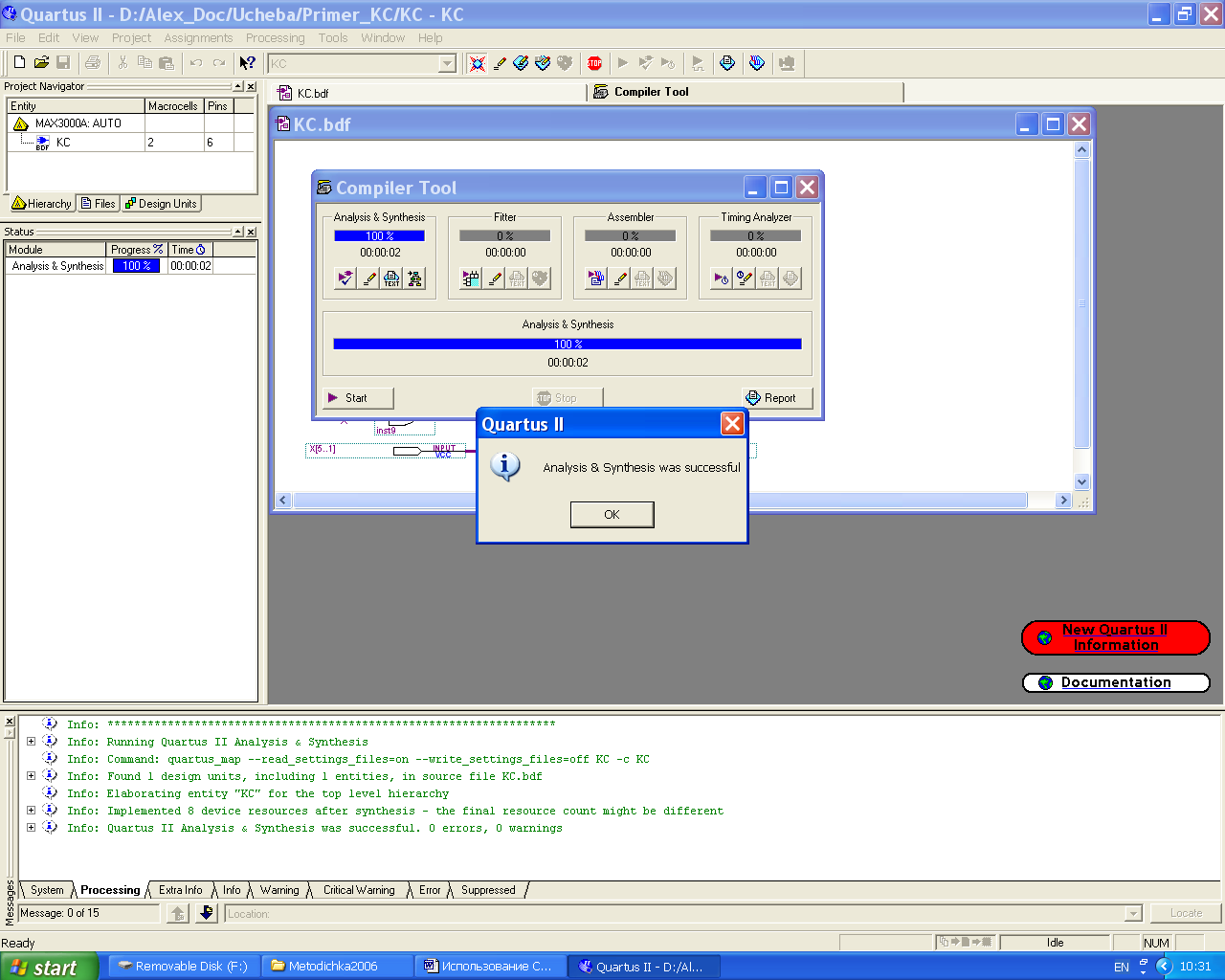Open Analysis & Synthesis TEXT report icon

391,278
